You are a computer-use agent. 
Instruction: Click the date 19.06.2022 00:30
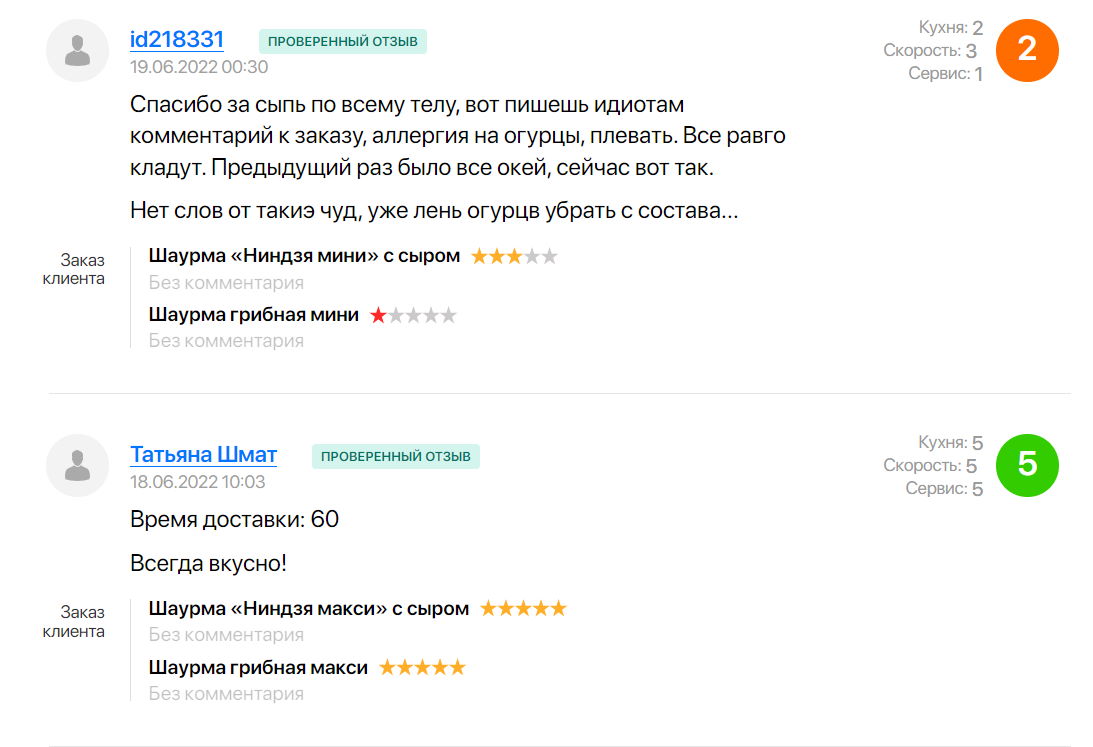point(199,67)
